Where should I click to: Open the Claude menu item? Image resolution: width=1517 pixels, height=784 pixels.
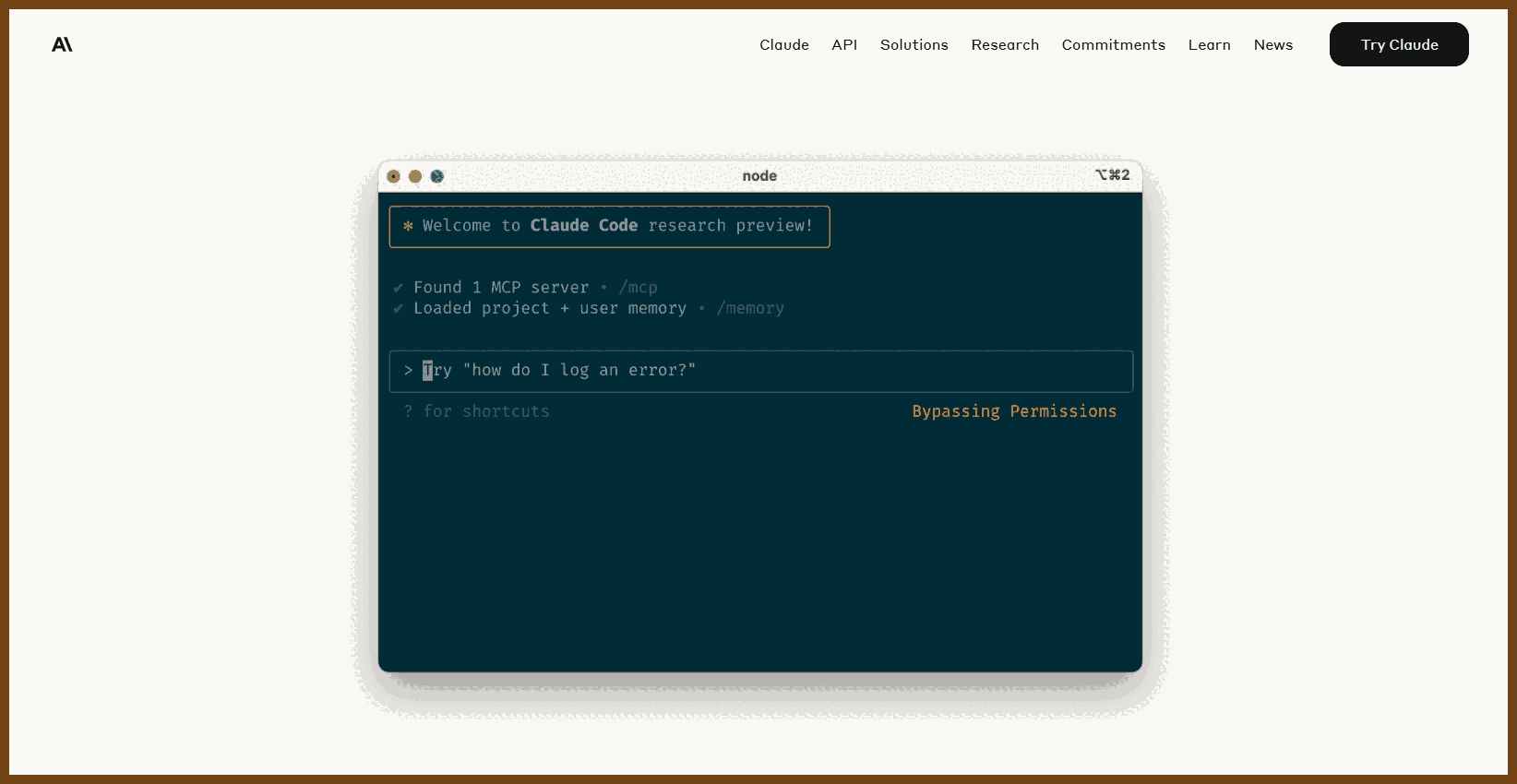tap(784, 44)
